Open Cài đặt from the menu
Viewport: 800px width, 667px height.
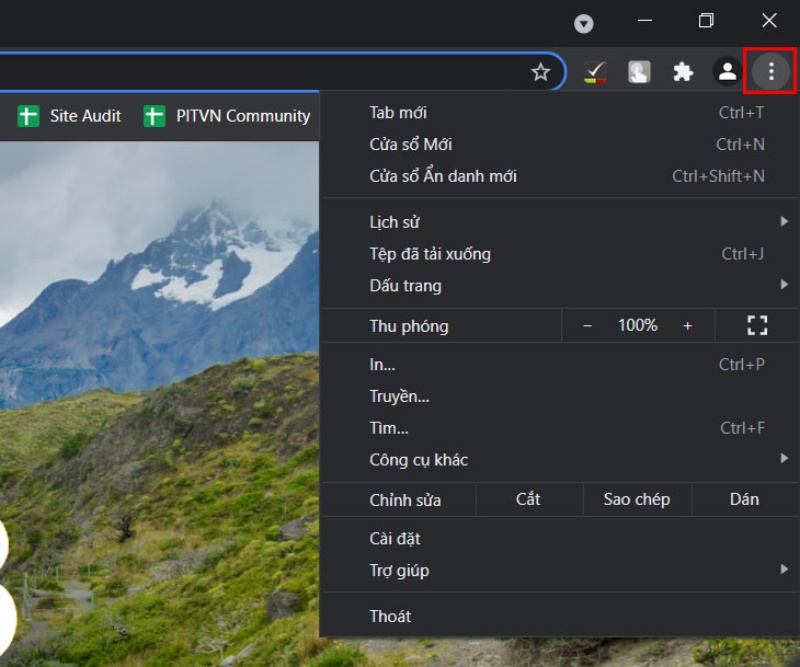click(395, 539)
